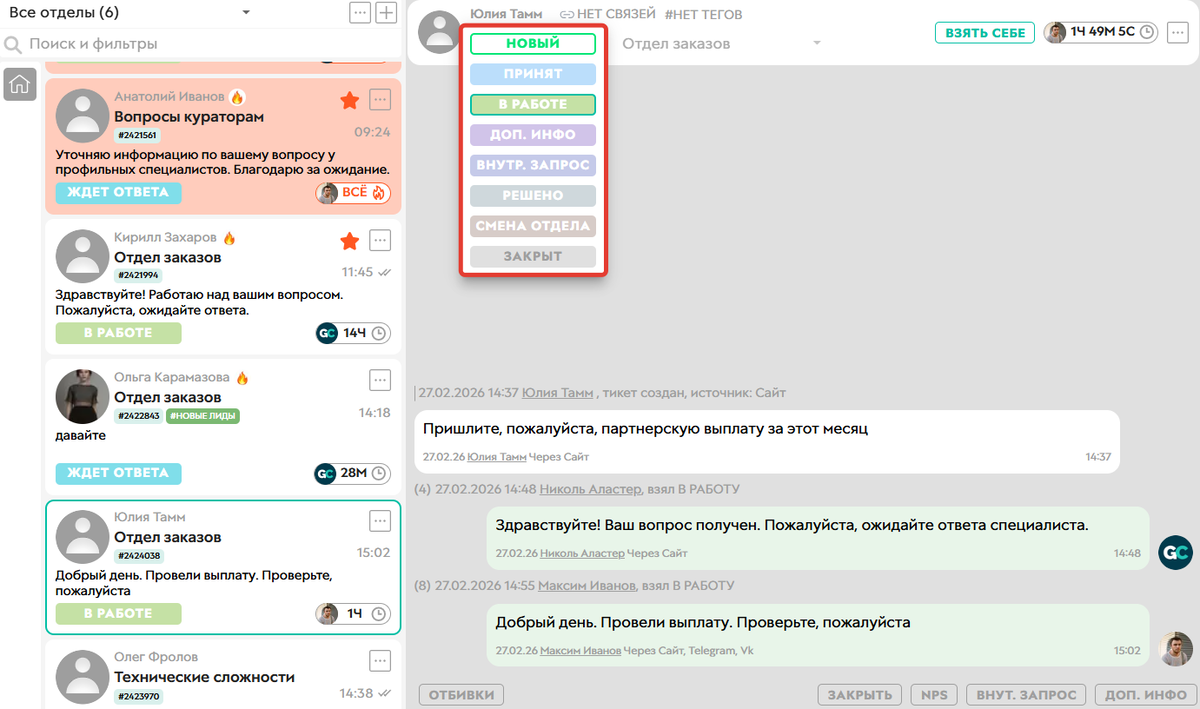Open options menu on Олег Фролов card
Viewport: 1200px width, 709px height.
pyautogui.click(x=380, y=660)
